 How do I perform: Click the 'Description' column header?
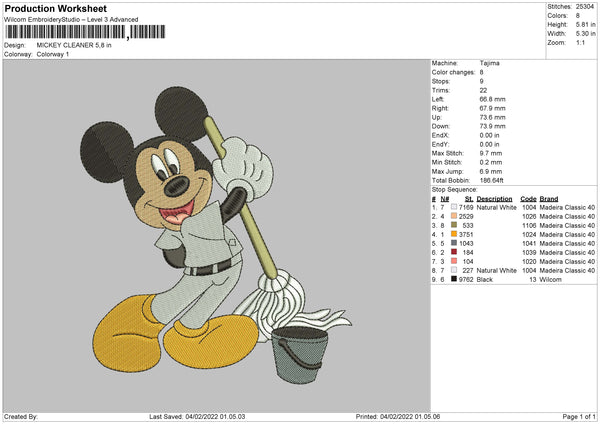click(494, 199)
